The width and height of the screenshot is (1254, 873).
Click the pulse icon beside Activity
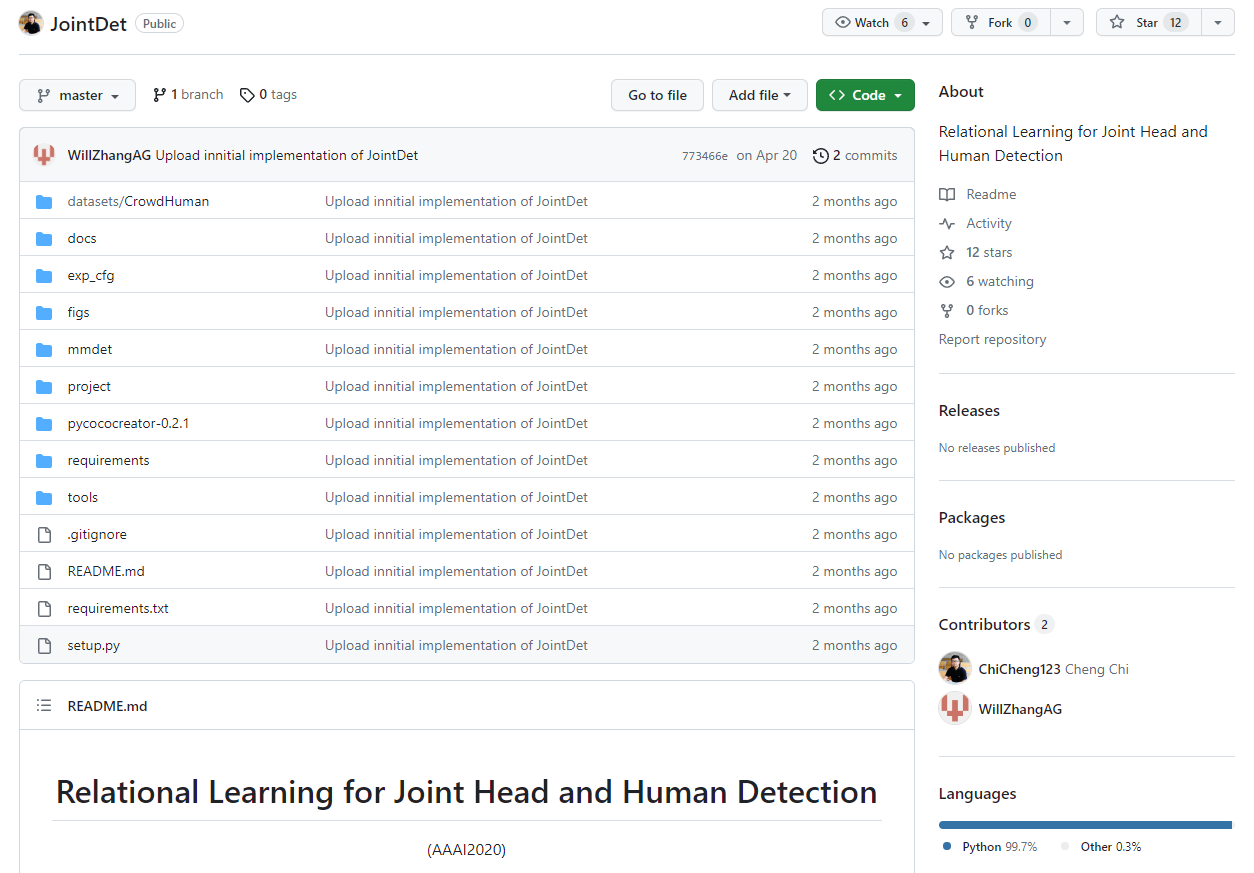947,223
